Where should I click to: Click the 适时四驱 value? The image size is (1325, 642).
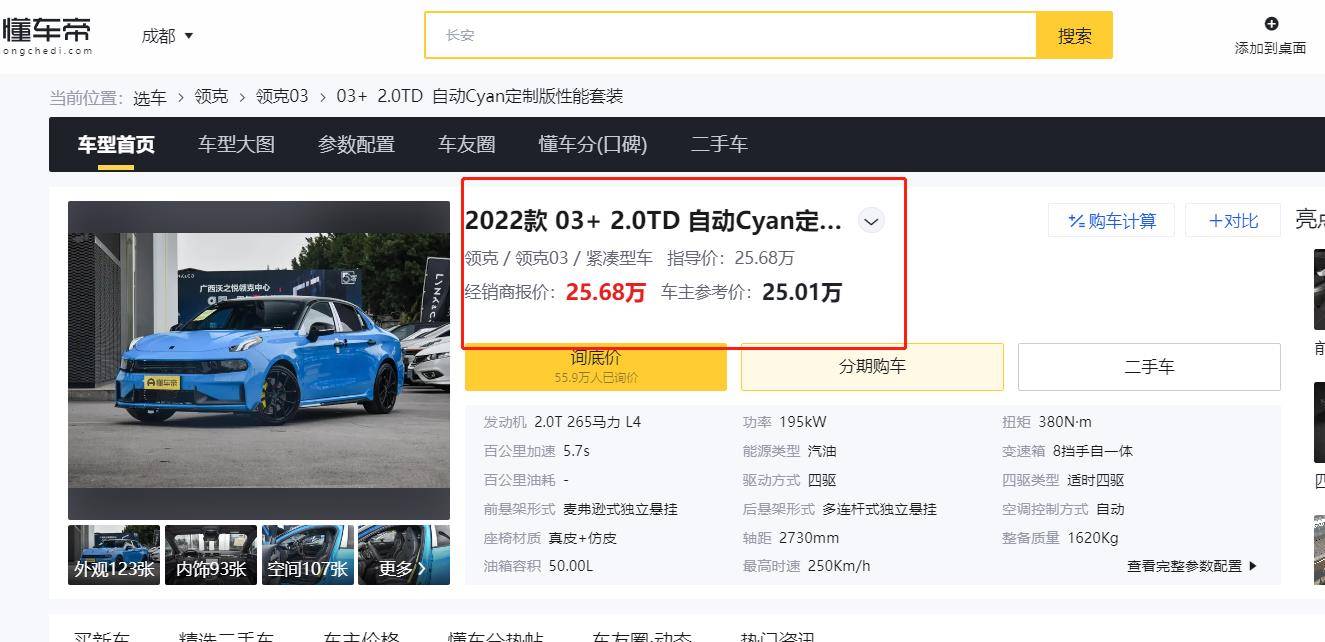[1095, 480]
